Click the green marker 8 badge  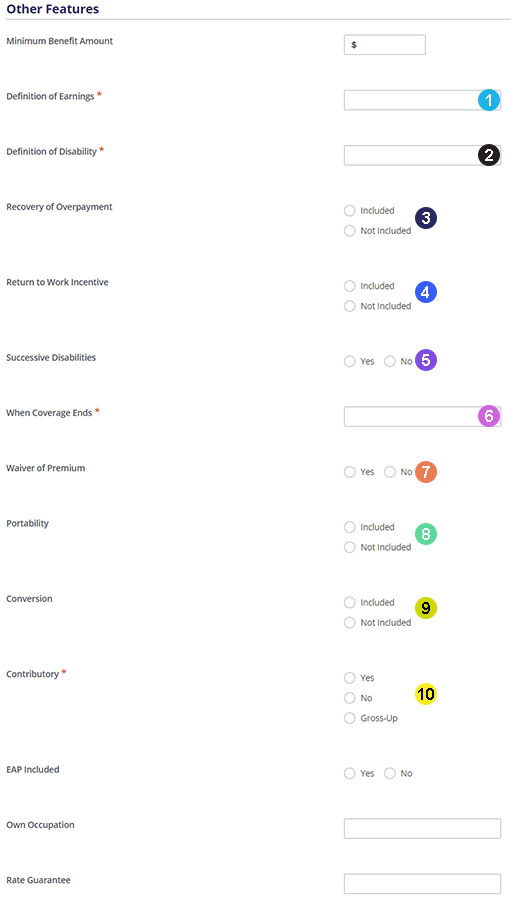(x=426, y=534)
